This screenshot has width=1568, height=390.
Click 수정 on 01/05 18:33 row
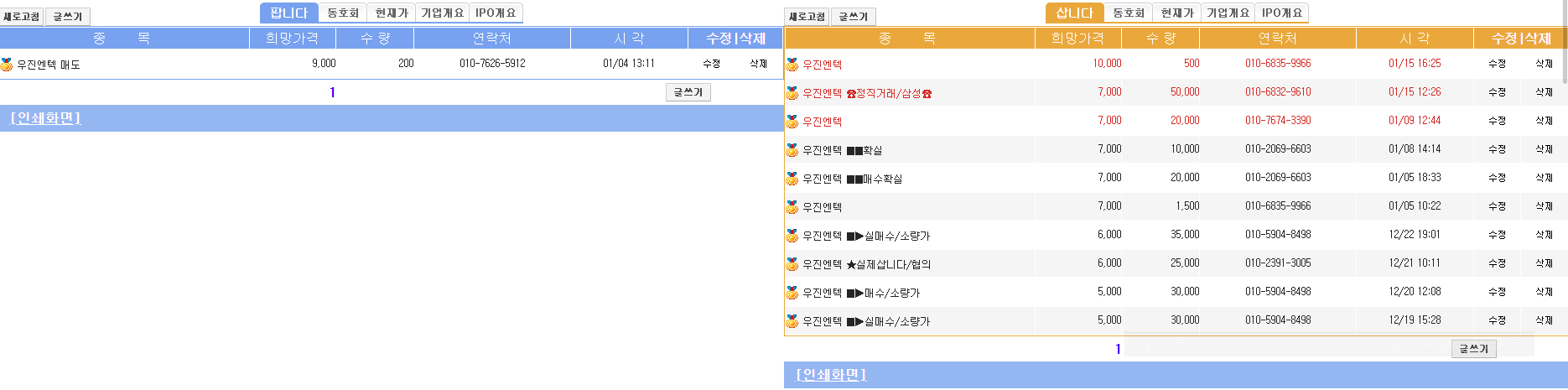tap(1497, 178)
